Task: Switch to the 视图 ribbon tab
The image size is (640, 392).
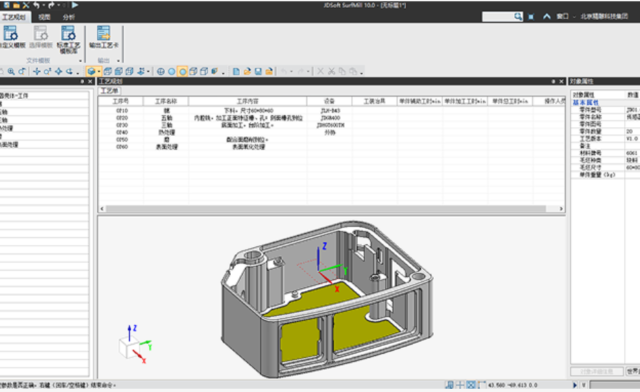Action: tap(44, 17)
